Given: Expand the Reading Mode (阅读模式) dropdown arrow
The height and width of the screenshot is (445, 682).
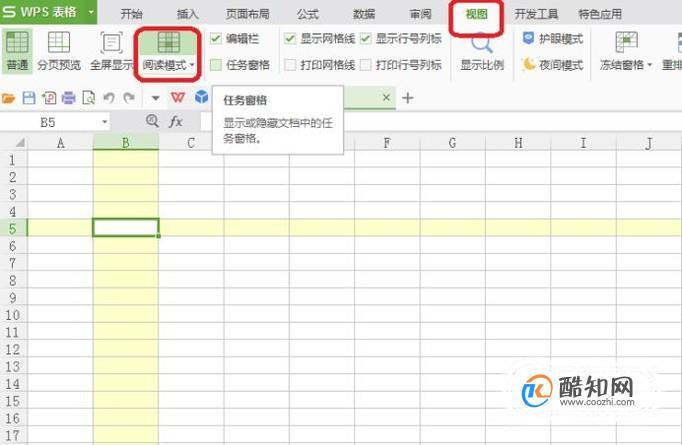Looking at the screenshot, I should tap(192, 65).
